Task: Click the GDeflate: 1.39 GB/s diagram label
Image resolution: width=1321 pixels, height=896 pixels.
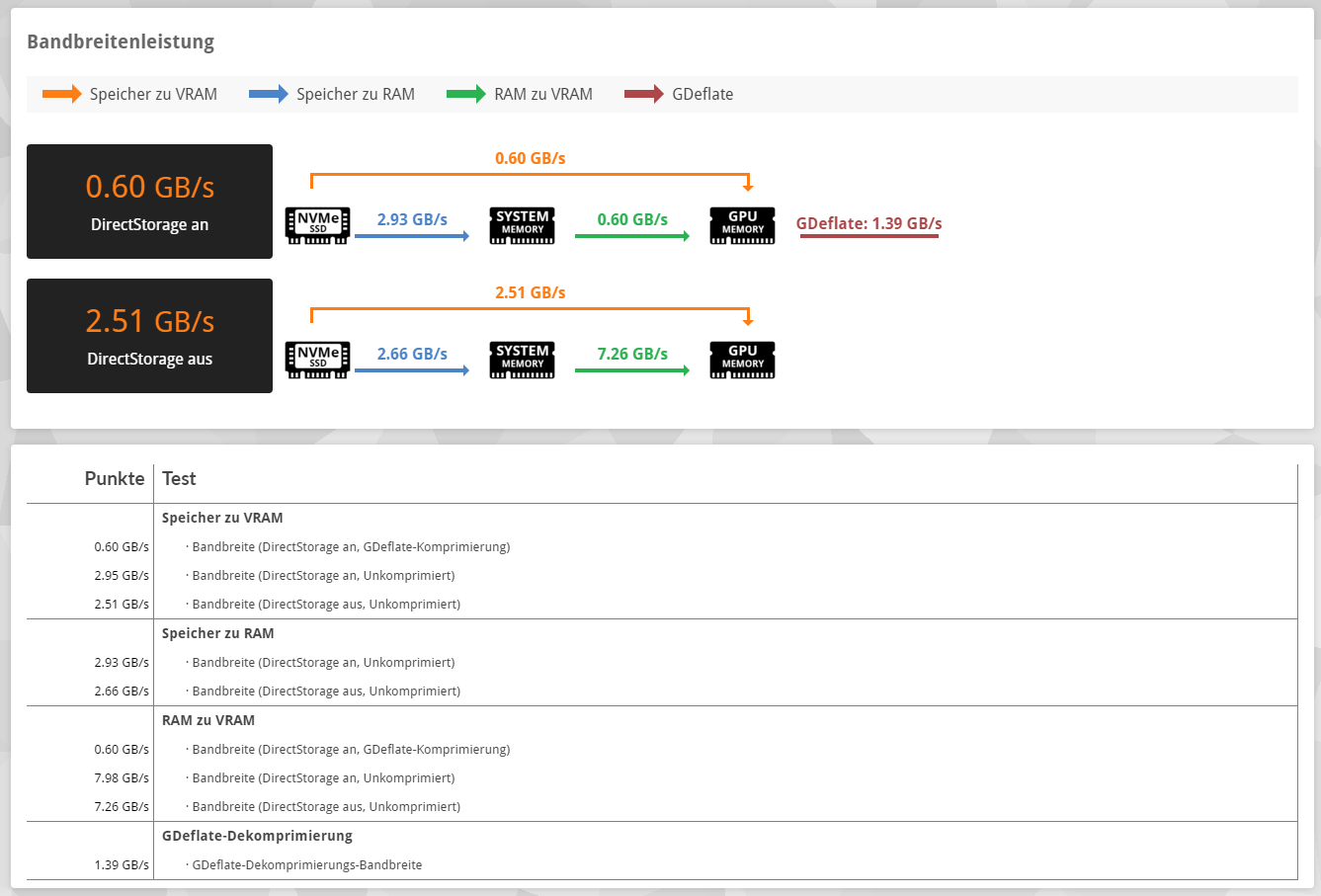Action: pos(869,223)
